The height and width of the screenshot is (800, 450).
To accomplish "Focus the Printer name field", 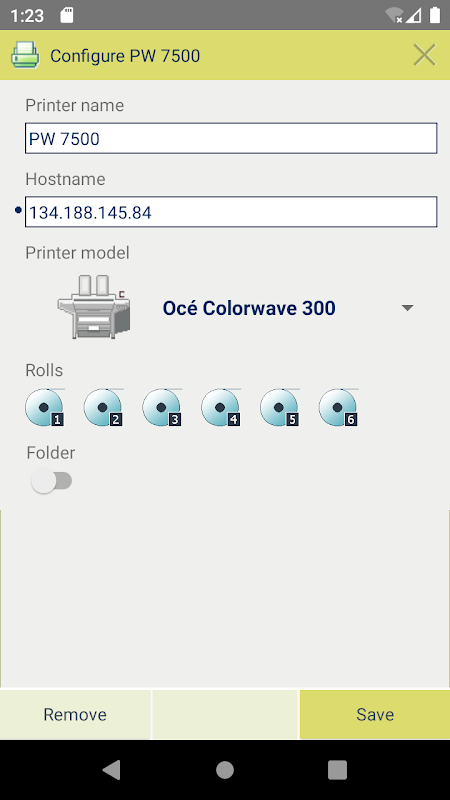I will click(x=231, y=138).
